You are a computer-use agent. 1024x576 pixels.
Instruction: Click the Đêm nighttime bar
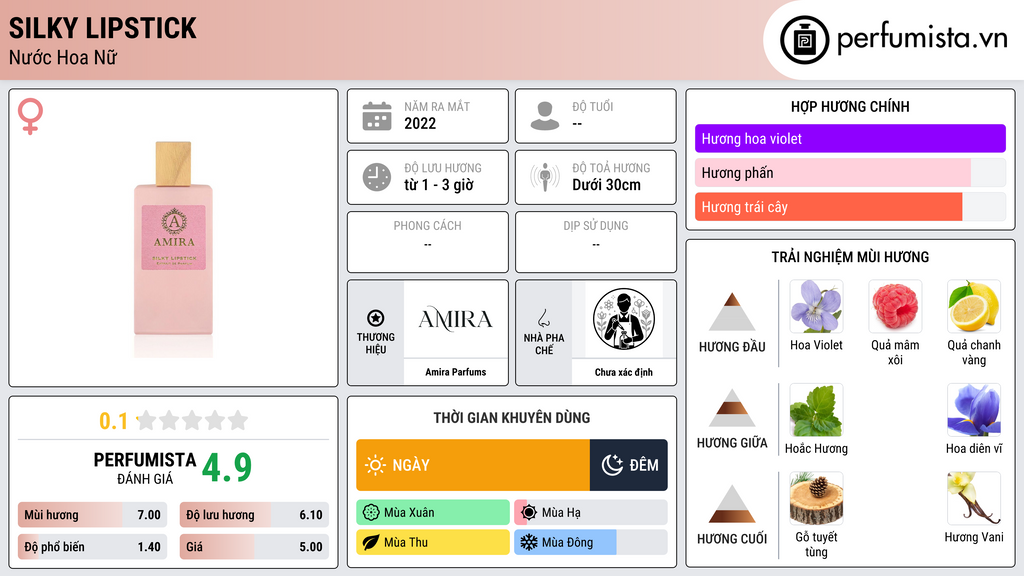pyautogui.click(x=628, y=465)
